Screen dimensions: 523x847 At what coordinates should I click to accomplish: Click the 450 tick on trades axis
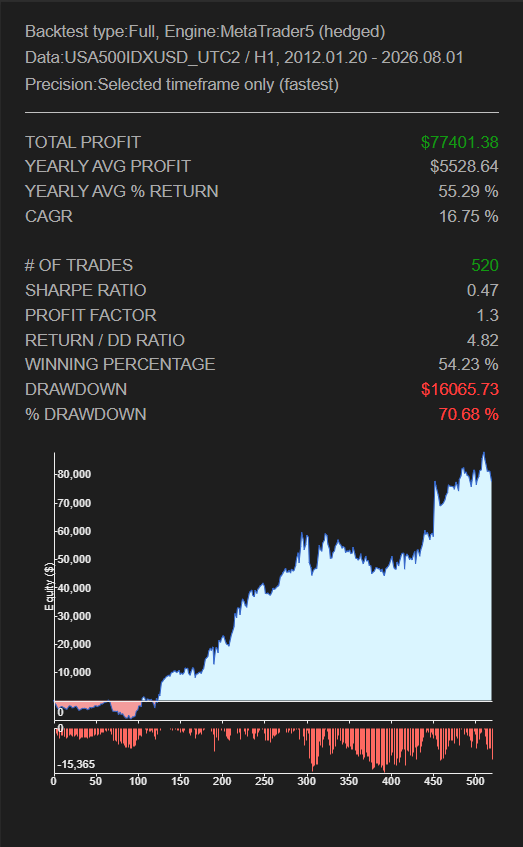[x=433, y=781]
